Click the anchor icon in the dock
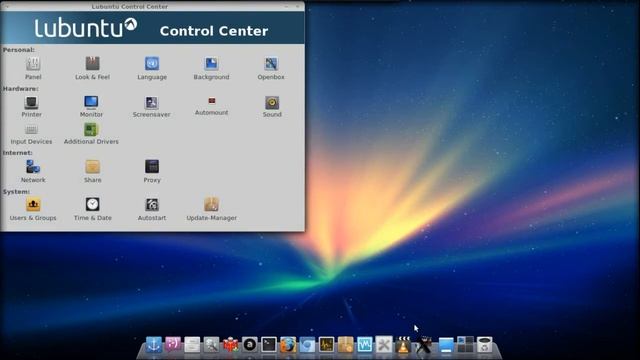Image resolution: width=640 pixels, height=360 pixels. click(154, 345)
